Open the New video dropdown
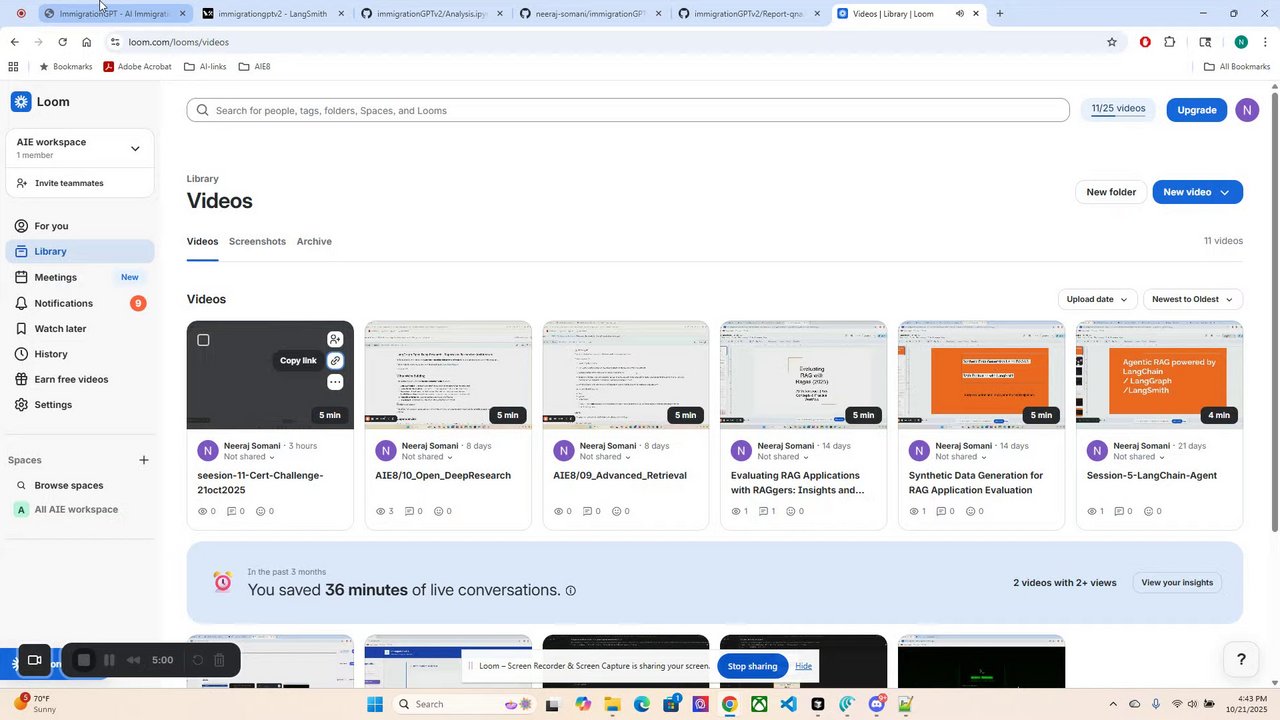The image size is (1280, 720). (1198, 192)
